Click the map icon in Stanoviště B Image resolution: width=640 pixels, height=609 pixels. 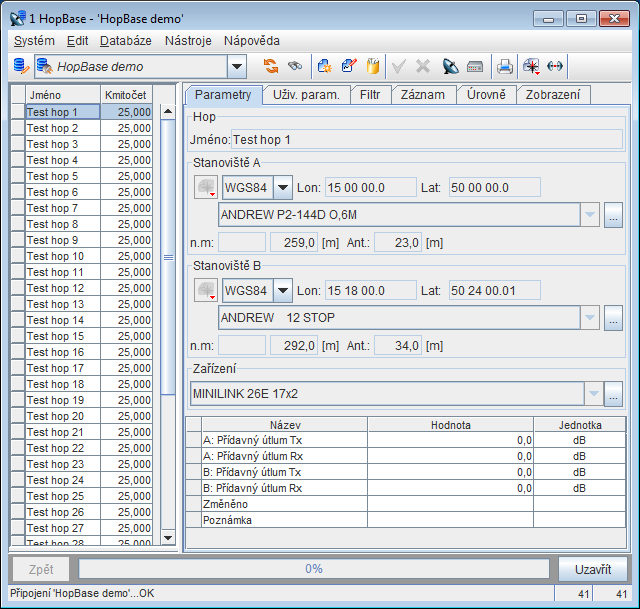(205, 290)
